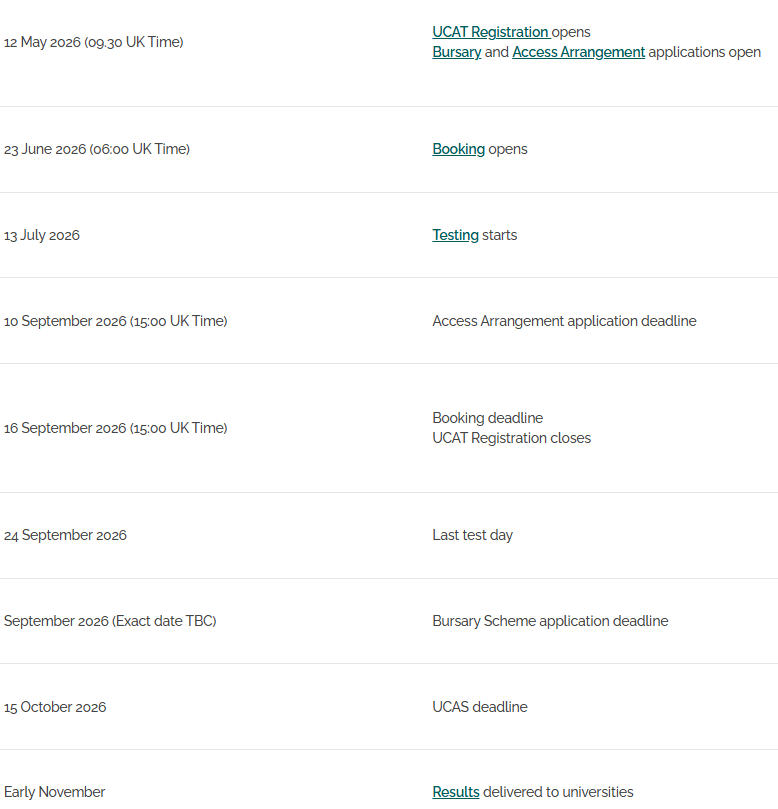Screen dimensions: 778x809
Task: Click the 10 September 2026 date text
Action: [x=115, y=321]
